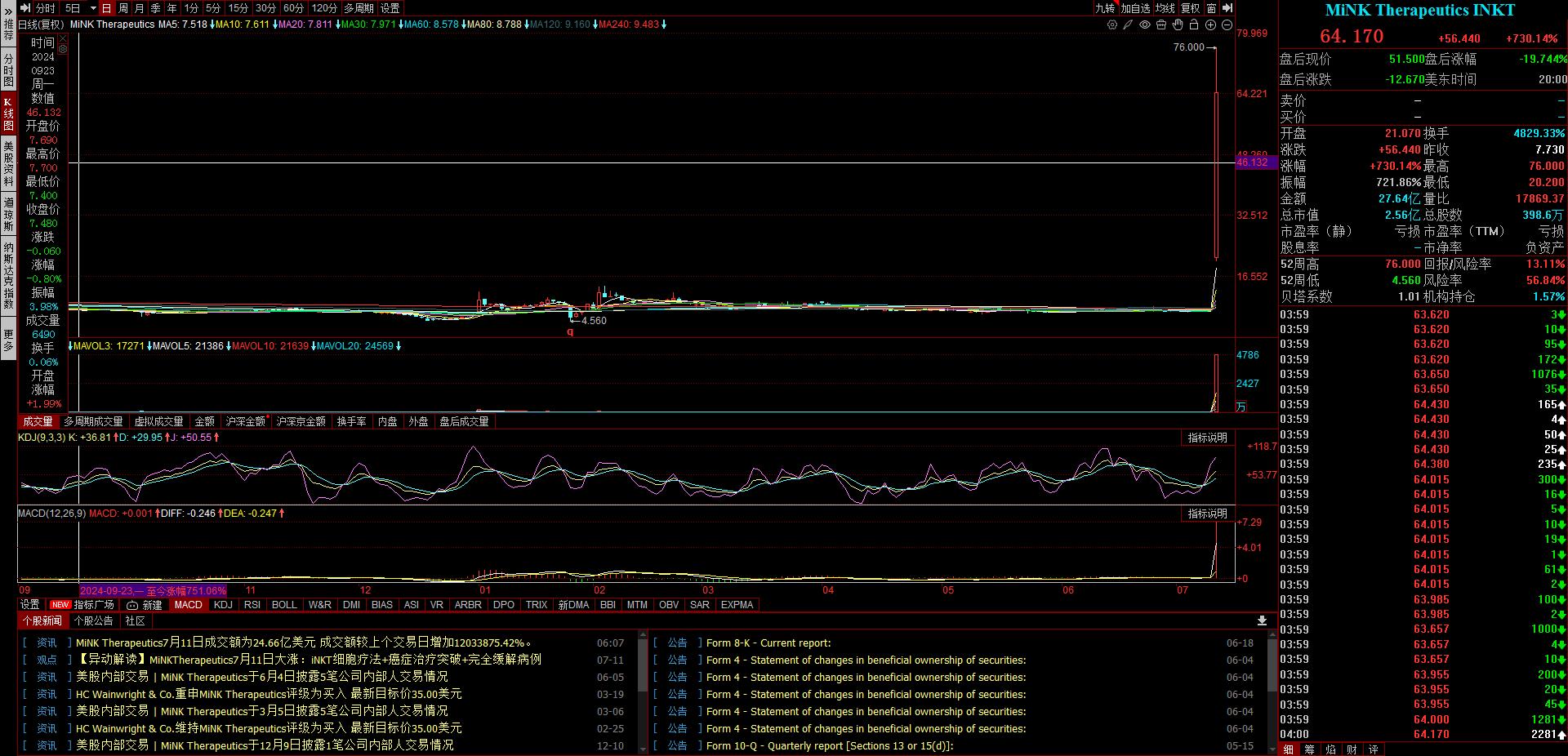Select the 年 yearly period

172,8
